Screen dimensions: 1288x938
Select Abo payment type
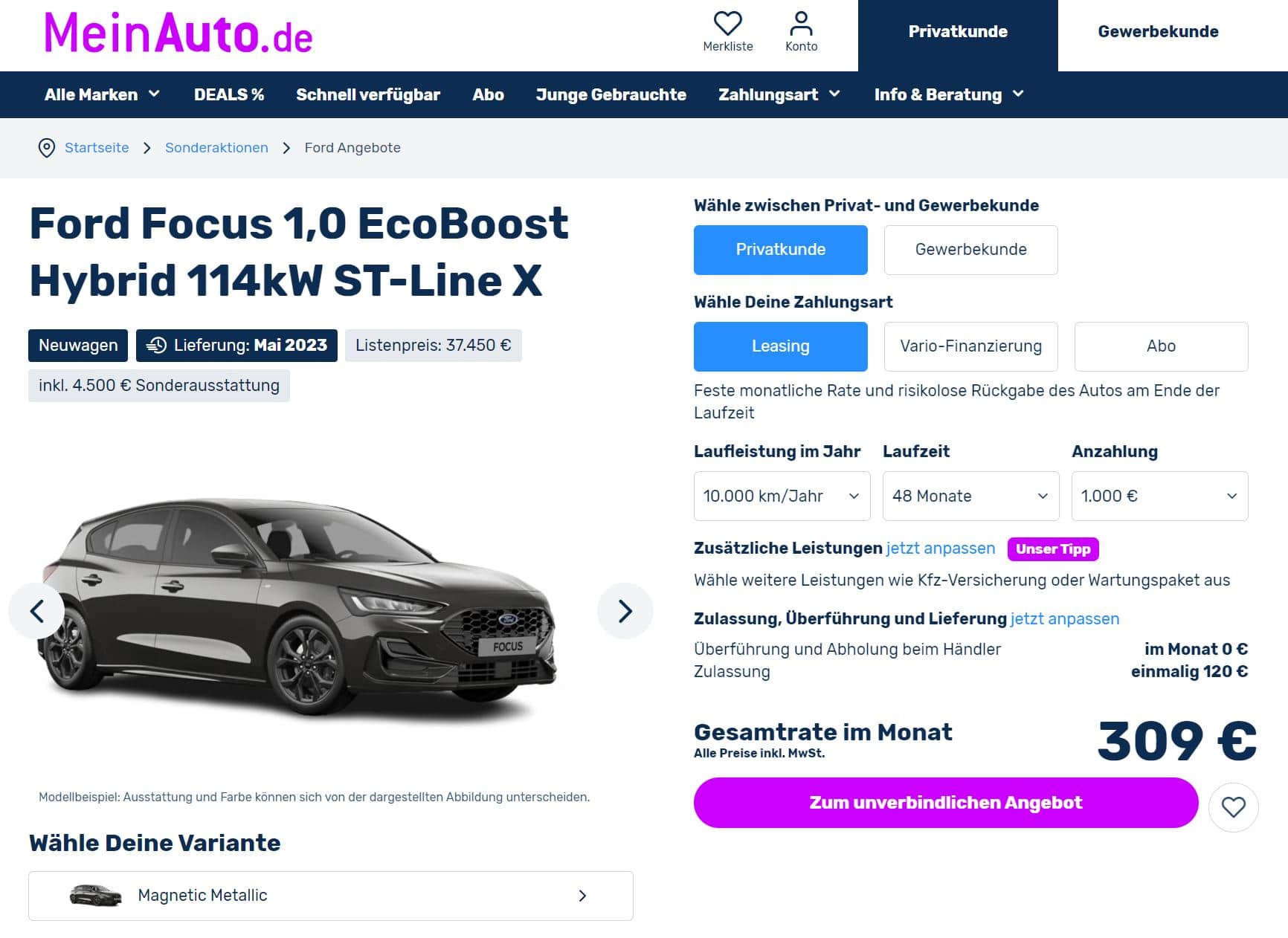point(1161,346)
